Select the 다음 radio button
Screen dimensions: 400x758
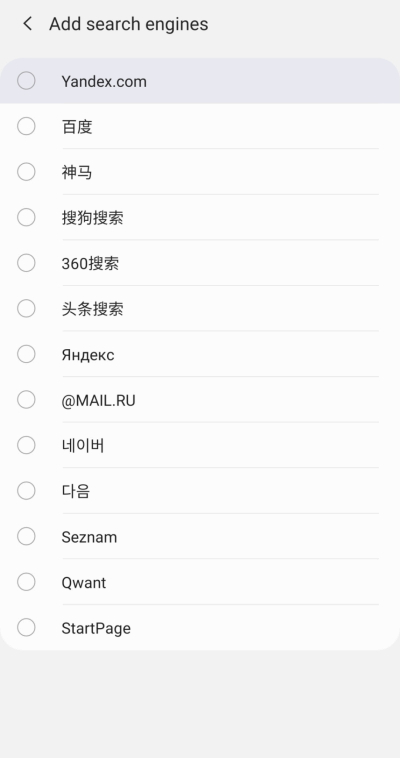pos(26,491)
